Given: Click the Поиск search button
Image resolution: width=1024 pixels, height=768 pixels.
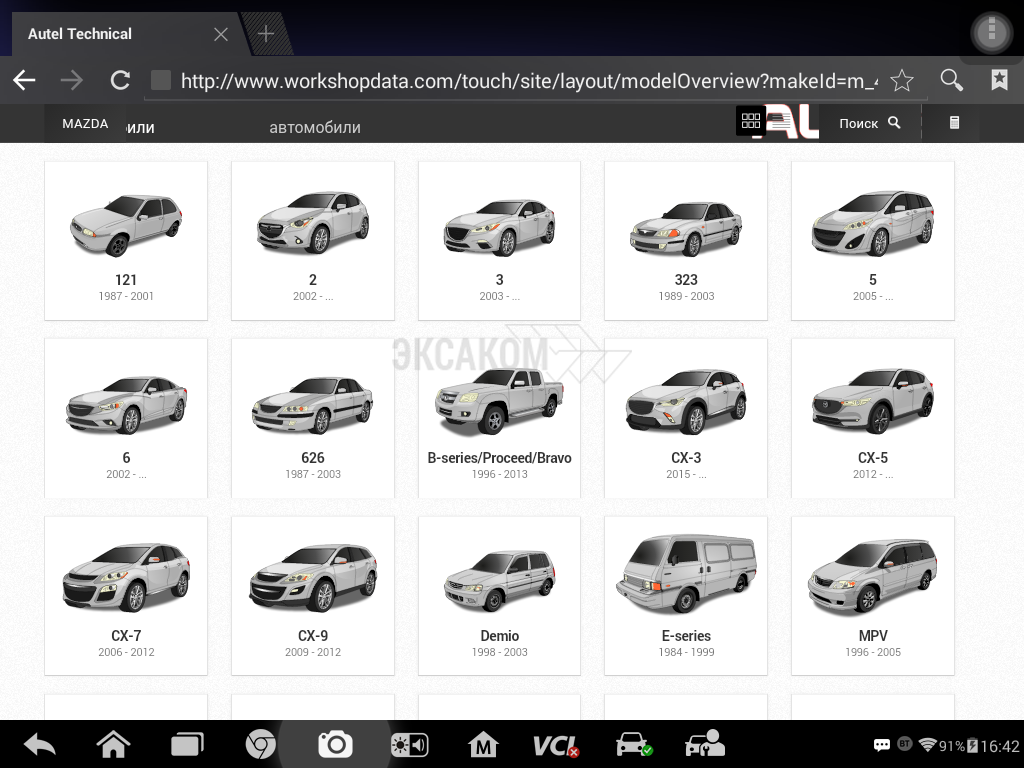Looking at the screenshot, I should point(869,123).
